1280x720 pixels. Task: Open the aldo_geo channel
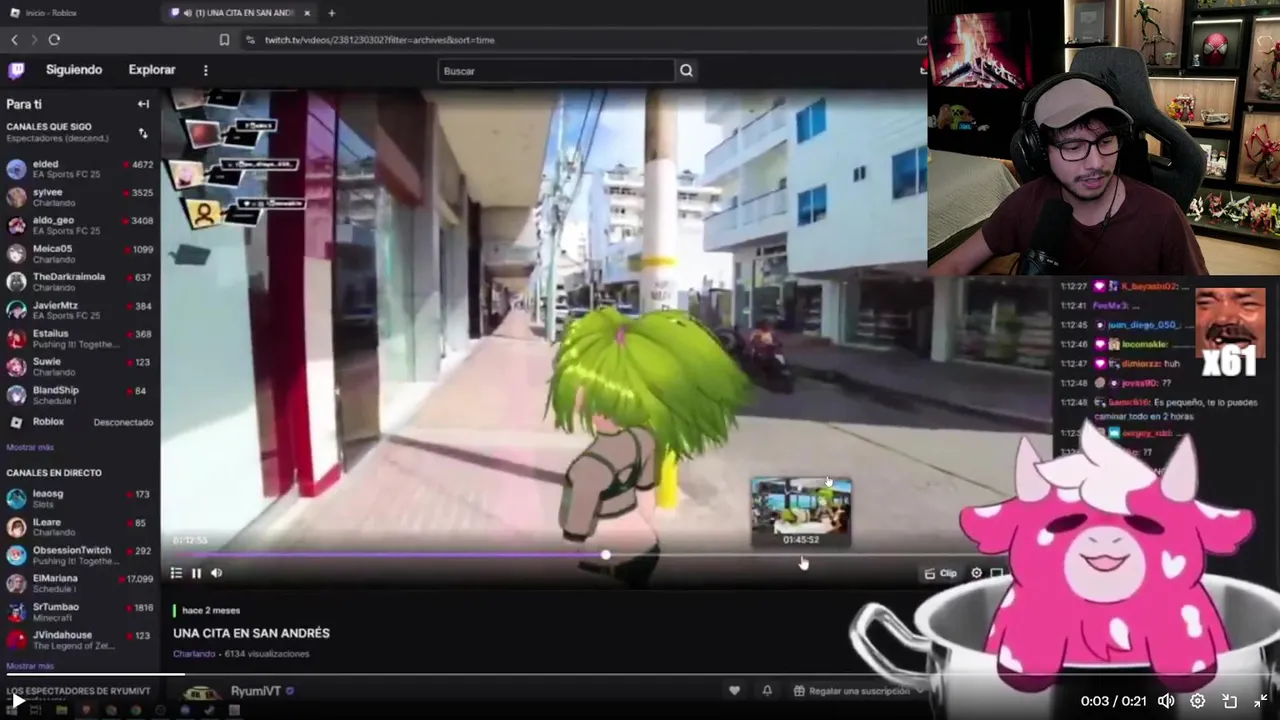(x=80, y=225)
